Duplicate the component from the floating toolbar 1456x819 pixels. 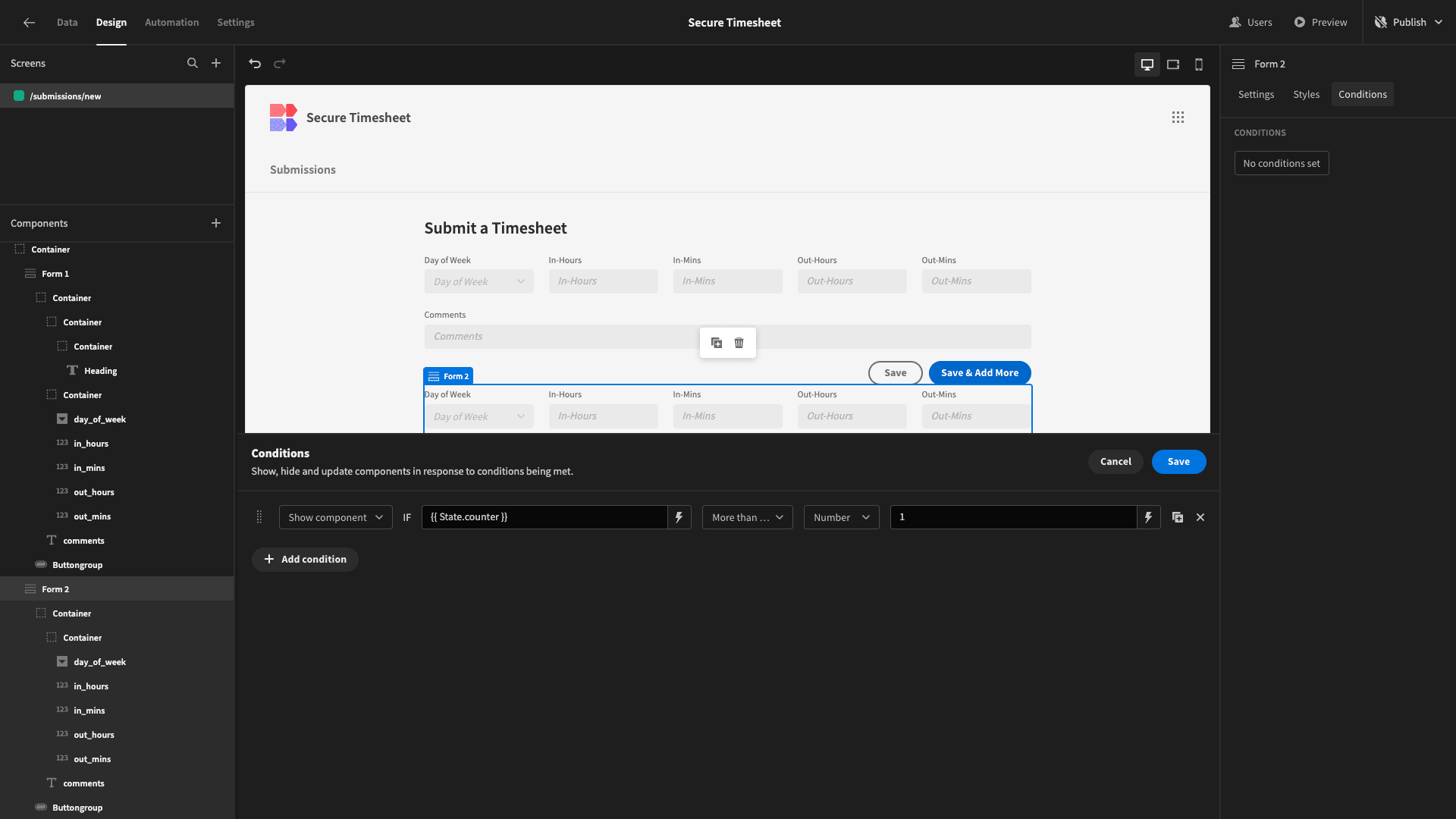tap(717, 343)
